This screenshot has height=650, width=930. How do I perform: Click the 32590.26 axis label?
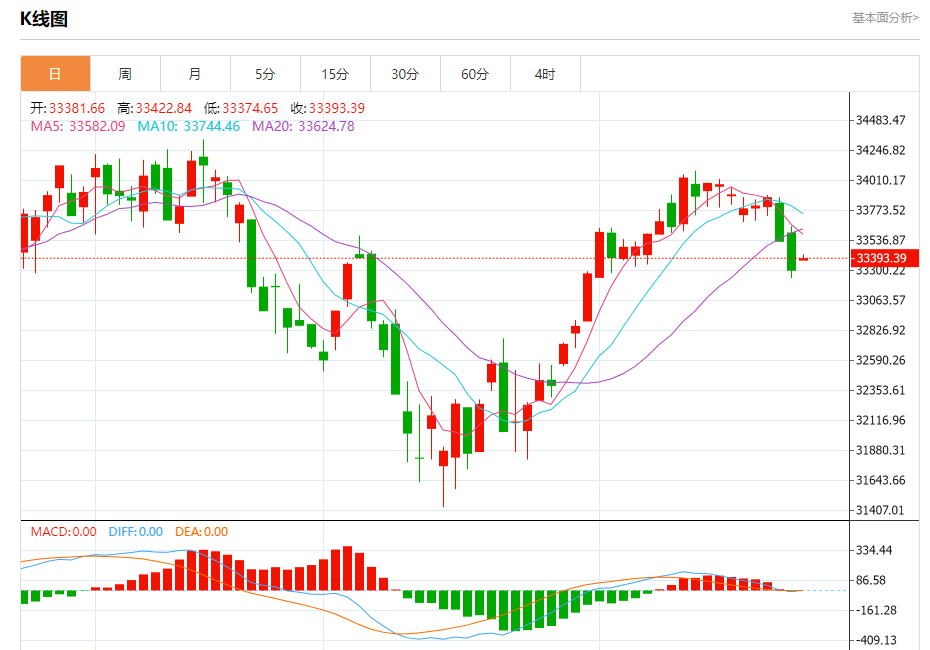tap(880, 360)
